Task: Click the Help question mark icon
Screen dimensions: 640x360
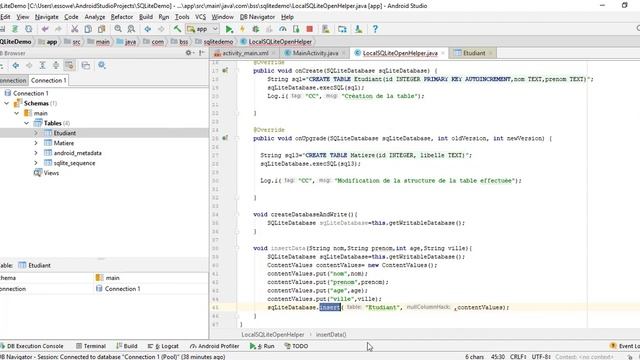Action: (x=375, y=29)
